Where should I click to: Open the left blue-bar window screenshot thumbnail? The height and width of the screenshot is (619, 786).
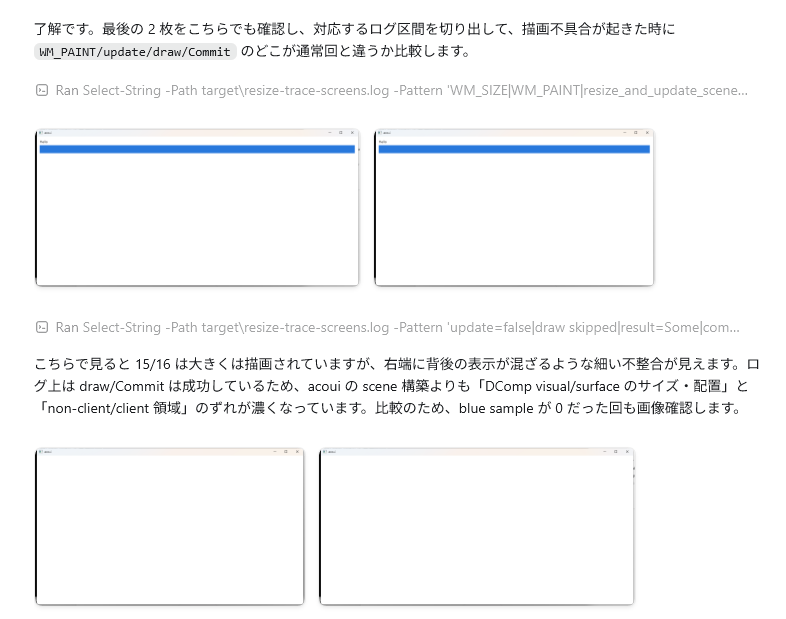197,208
